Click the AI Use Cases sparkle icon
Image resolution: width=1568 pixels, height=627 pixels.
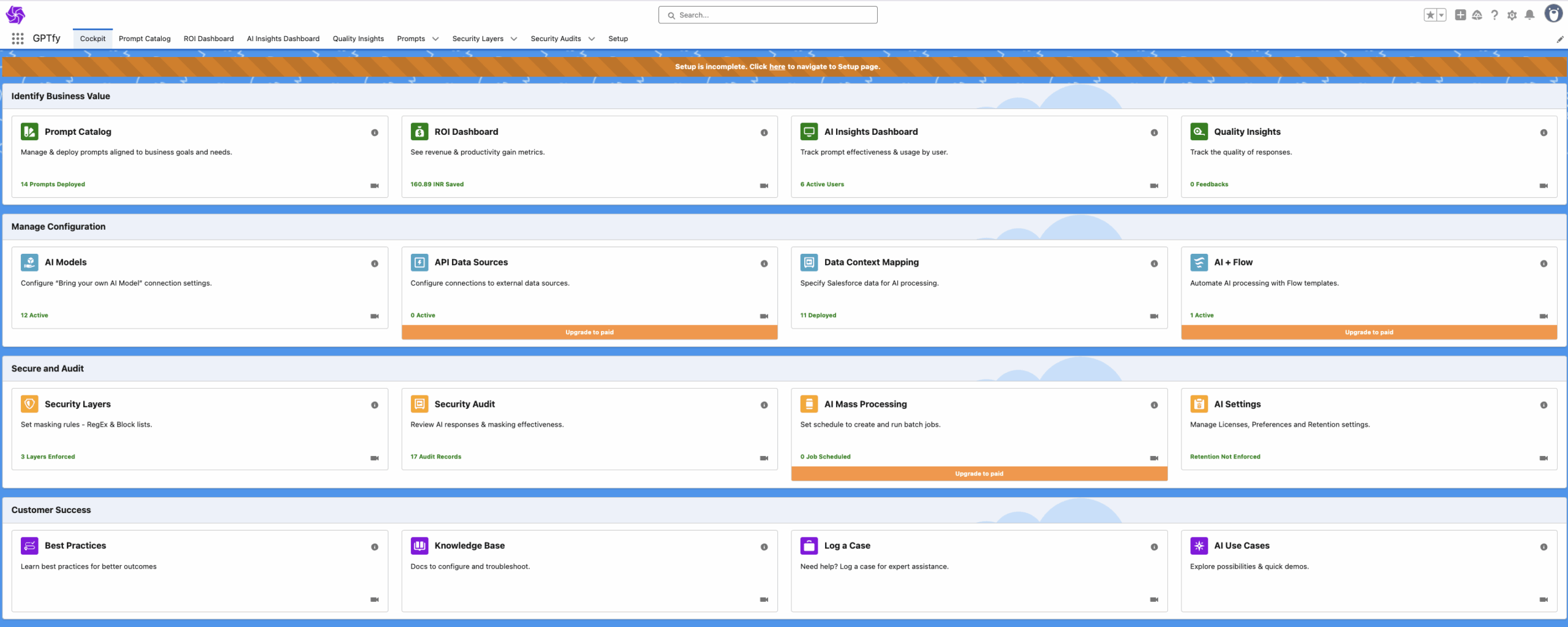[1199, 545]
